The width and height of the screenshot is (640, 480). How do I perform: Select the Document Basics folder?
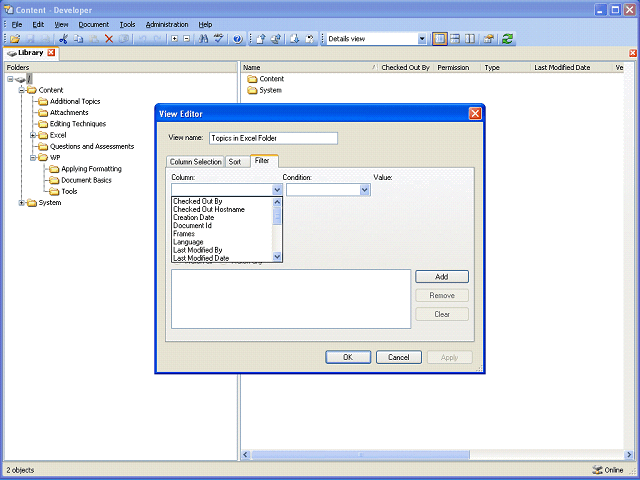coord(86,180)
